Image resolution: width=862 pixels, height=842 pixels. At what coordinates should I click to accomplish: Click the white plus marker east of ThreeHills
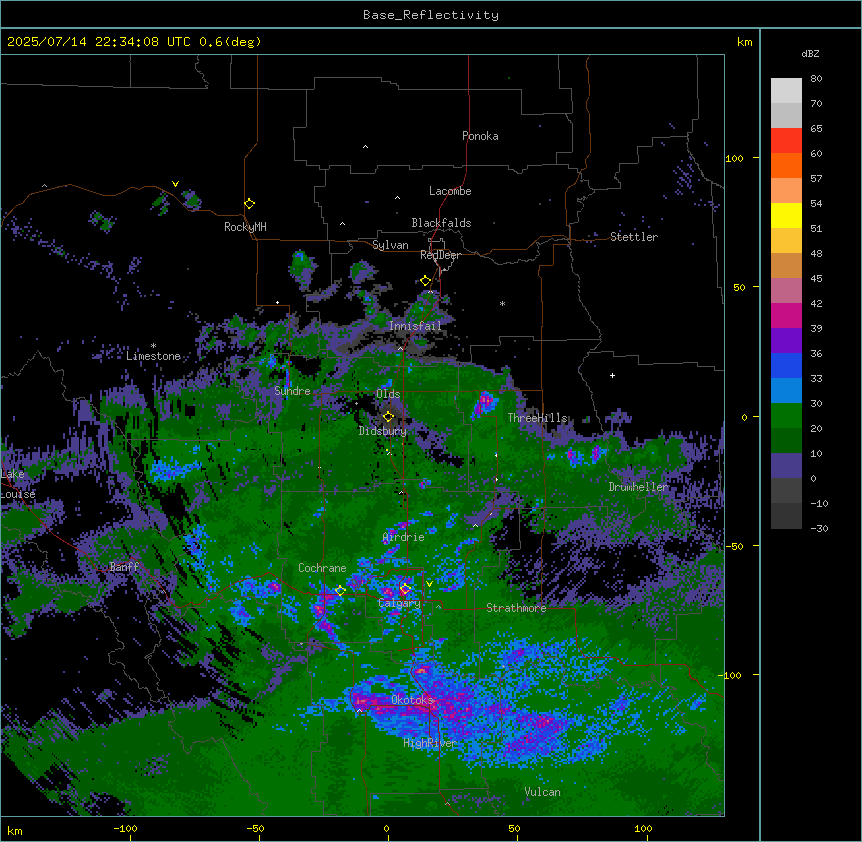coord(612,375)
